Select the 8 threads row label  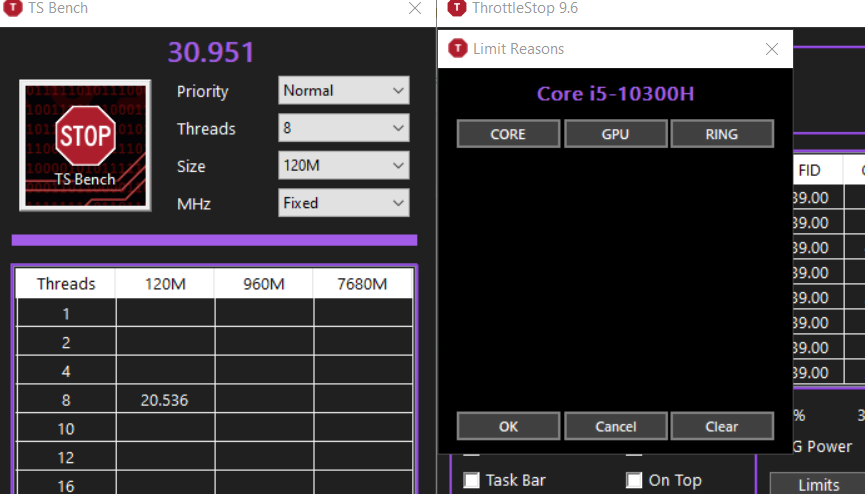66,400
